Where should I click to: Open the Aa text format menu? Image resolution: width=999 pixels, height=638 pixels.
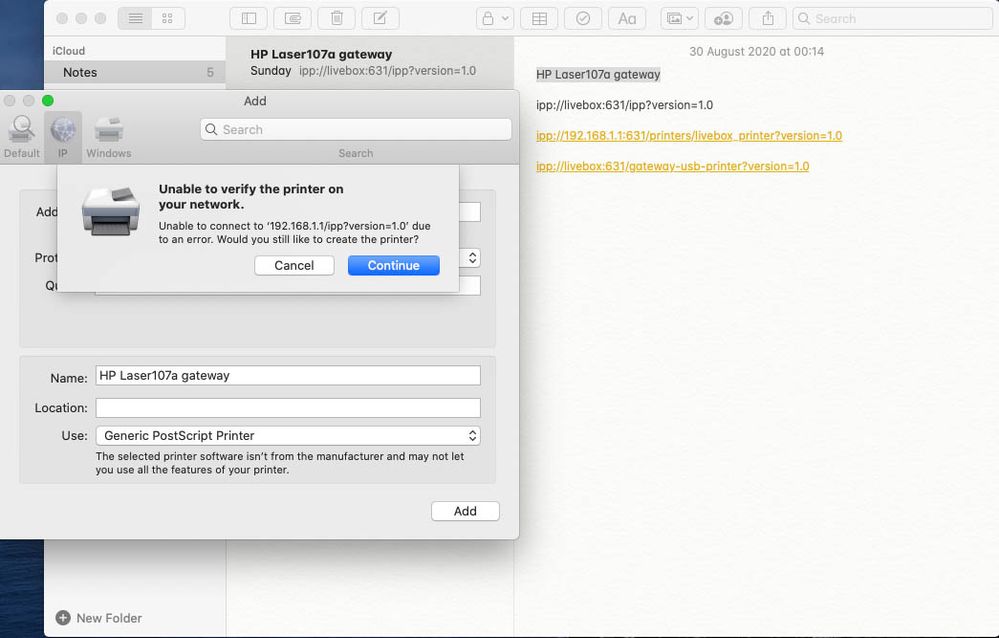pyautogui.click(x=627, y=18)
